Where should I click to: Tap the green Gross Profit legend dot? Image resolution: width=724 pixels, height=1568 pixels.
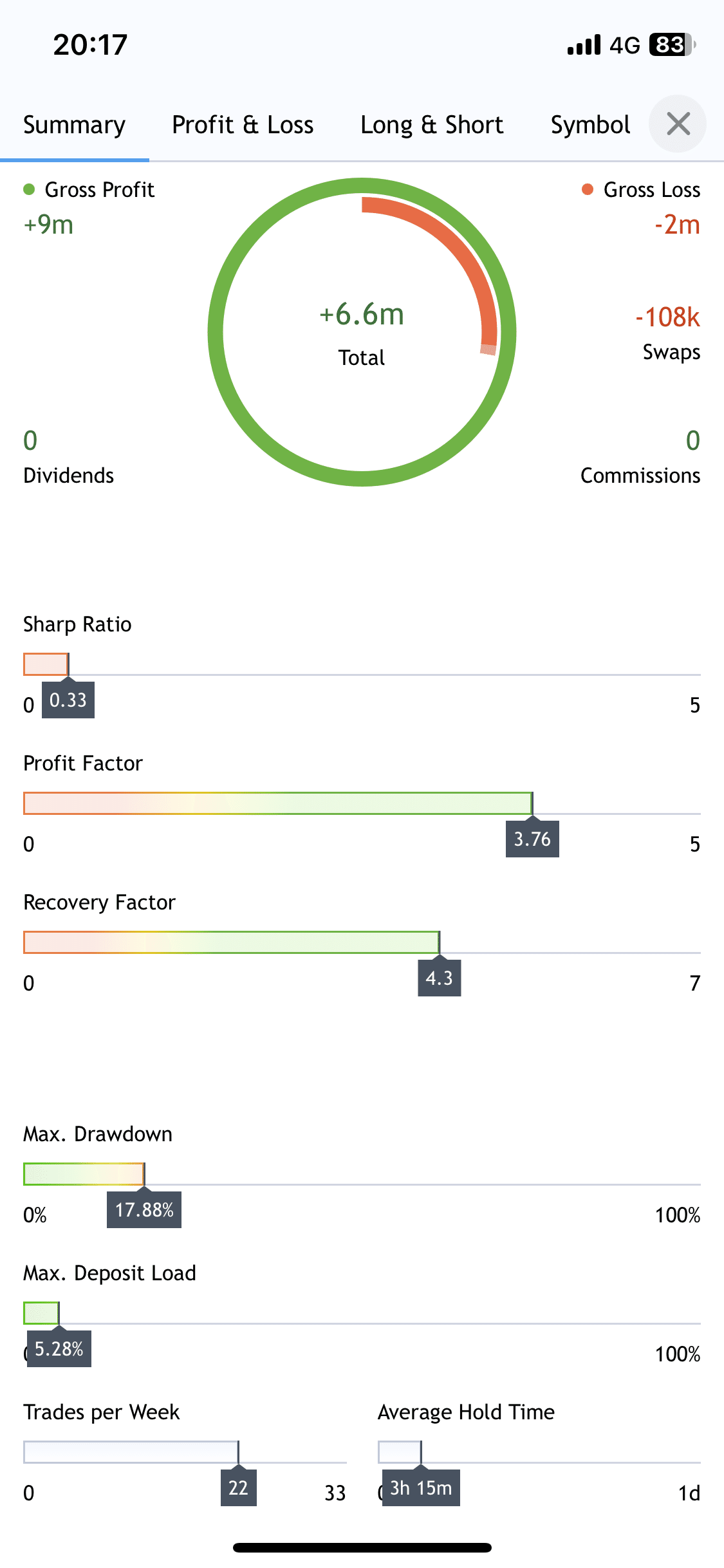click(x=29, y=189)
